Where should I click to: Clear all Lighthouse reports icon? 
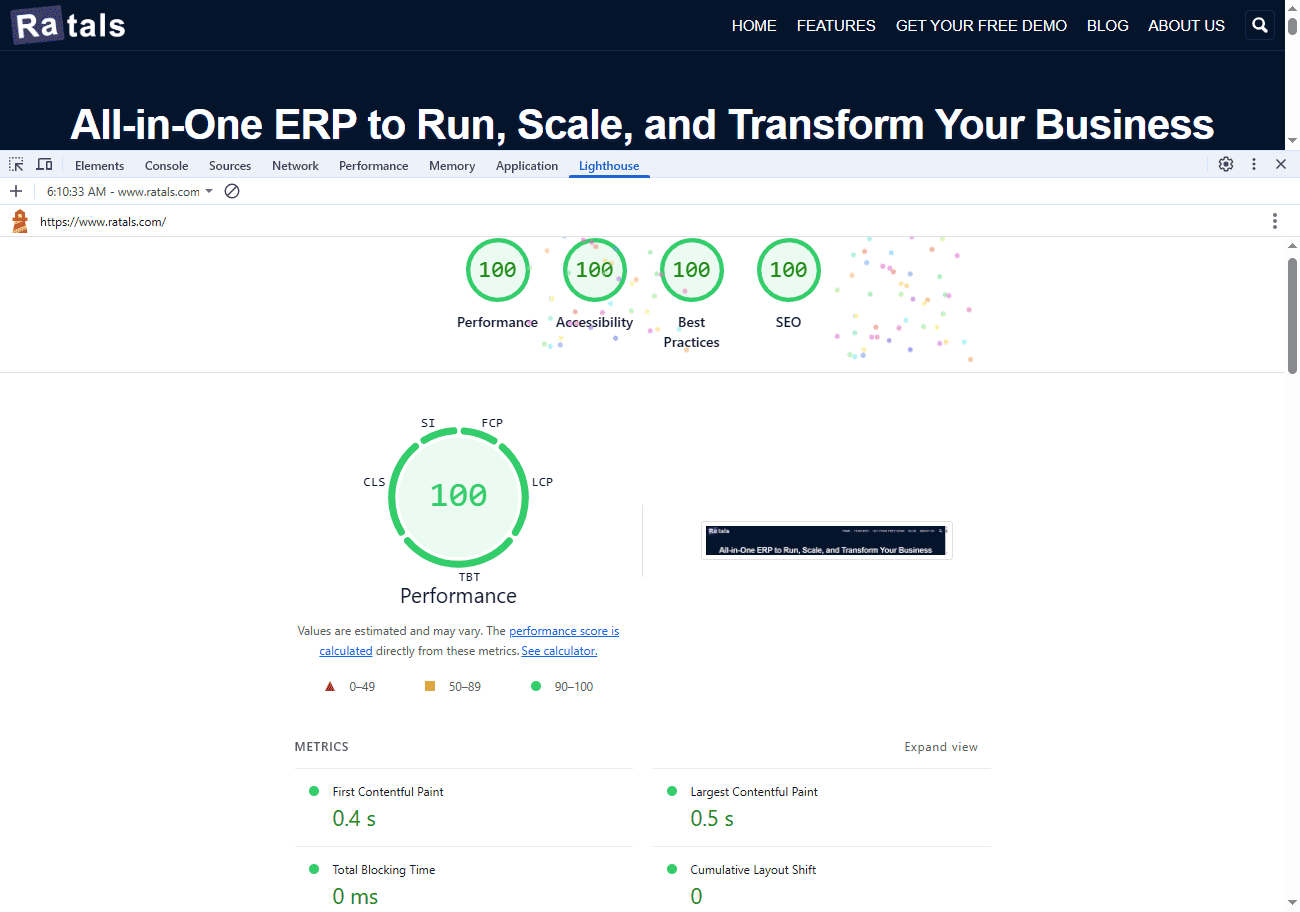pyautogui.click(x=232, y=191)
